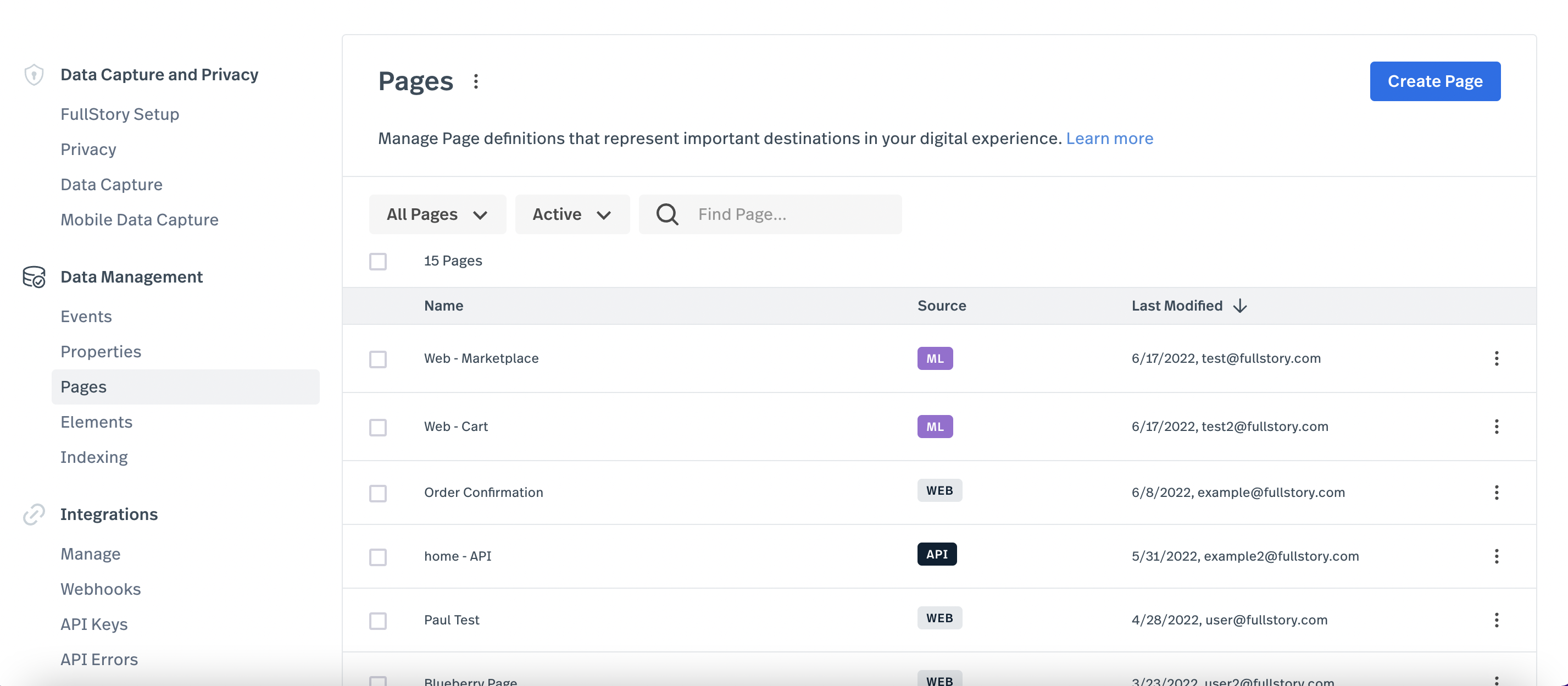Viewport: 1568px width, 686px height.
Task: Select the home - API row checkbox
Action: [377, 556]
